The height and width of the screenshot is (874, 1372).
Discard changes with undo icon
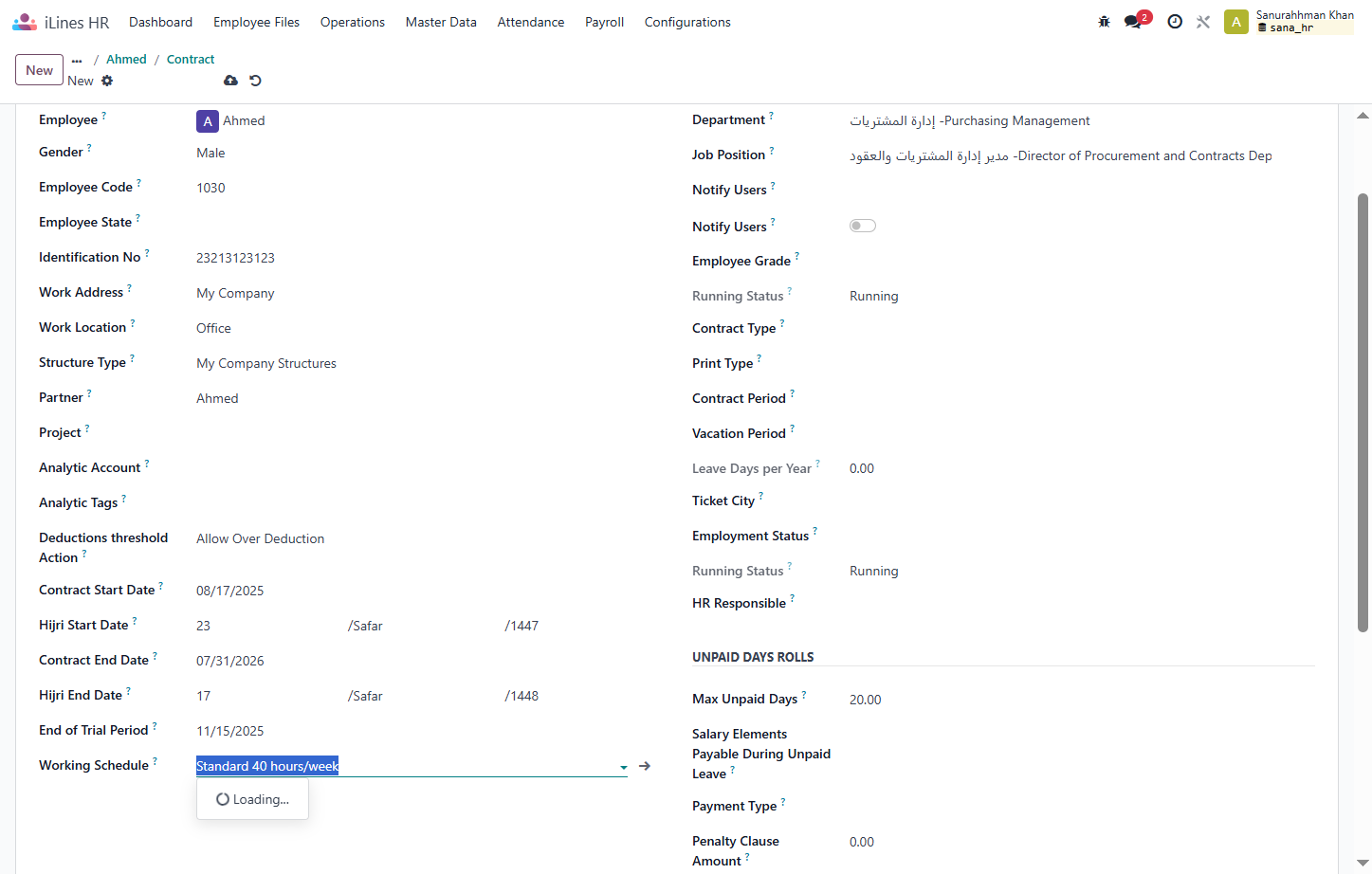click(x=255, y=81)
